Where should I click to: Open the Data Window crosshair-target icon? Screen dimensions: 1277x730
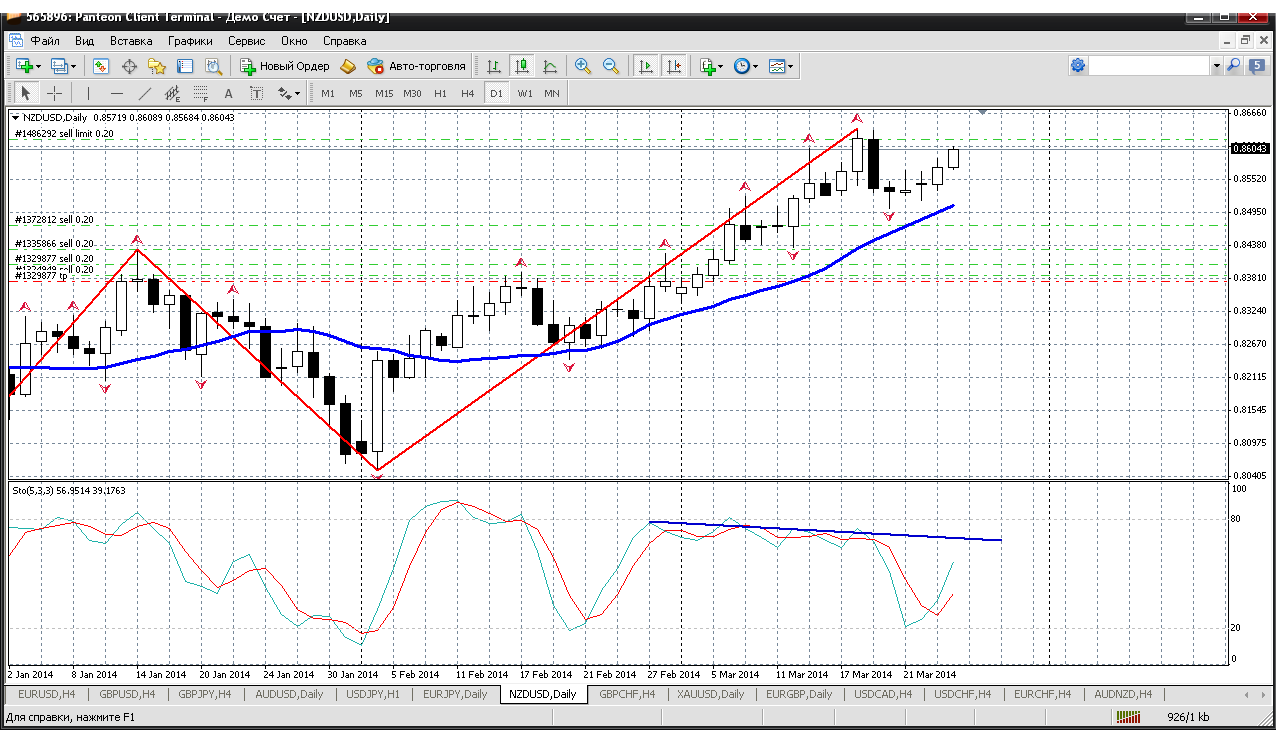pos(129,66)
